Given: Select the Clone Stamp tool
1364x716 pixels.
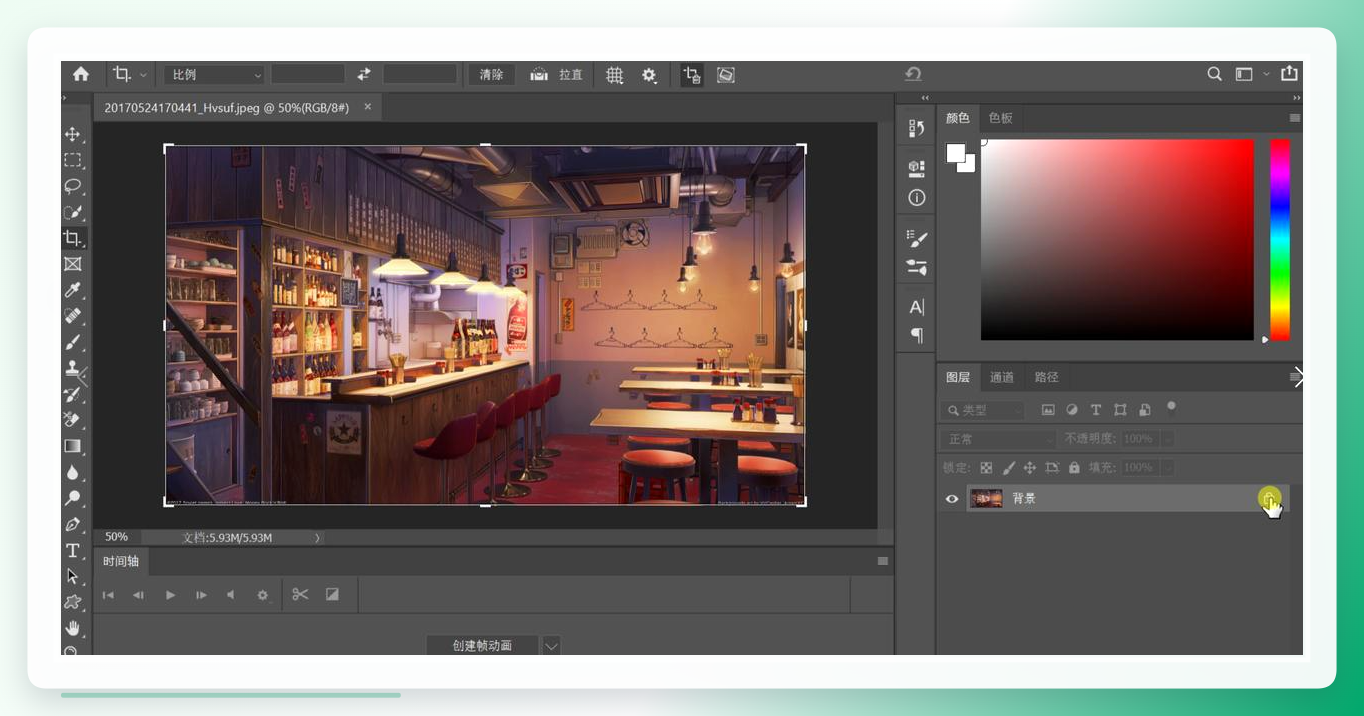Looking at the screenshot, I should [x=73, y=368].
